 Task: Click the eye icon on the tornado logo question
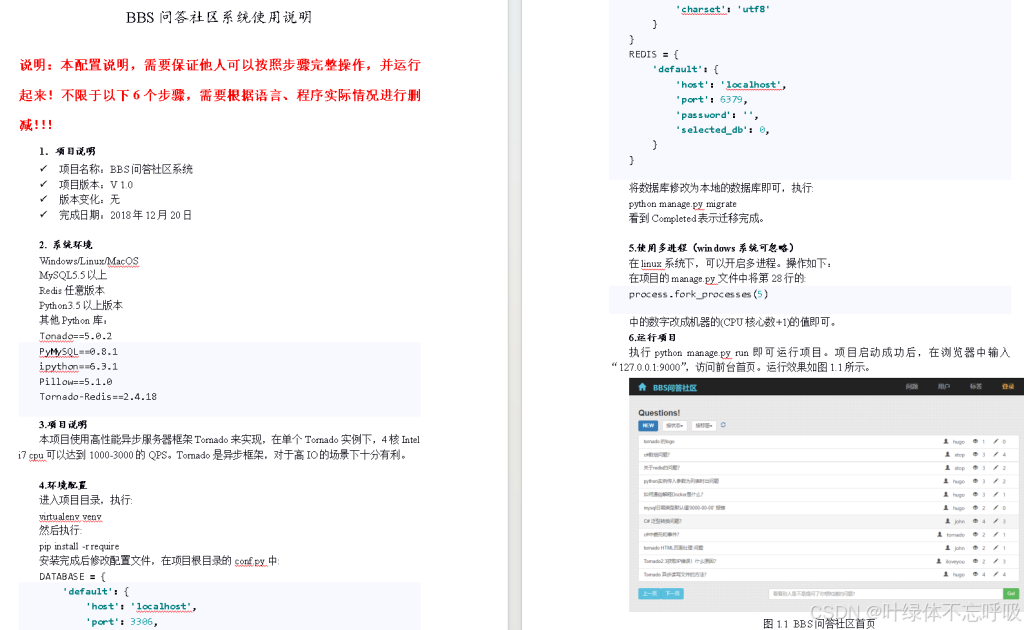click(x=975, y=441)
